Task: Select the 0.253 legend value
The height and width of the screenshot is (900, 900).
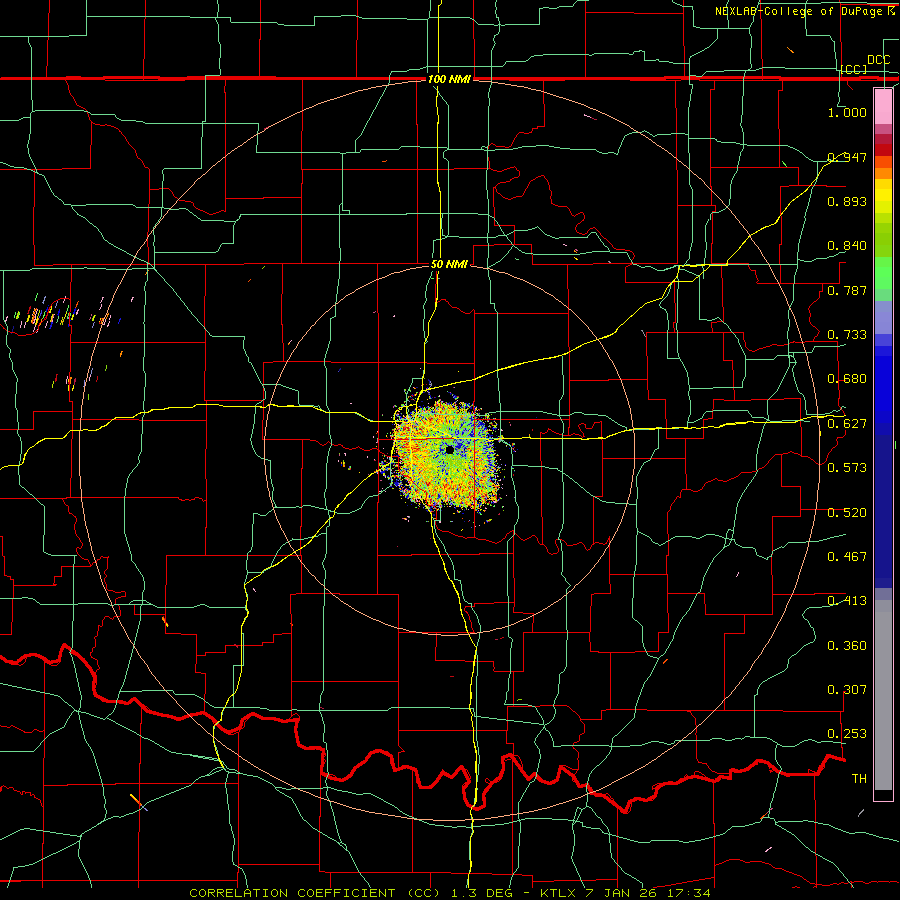Action: tap(847, 734)
